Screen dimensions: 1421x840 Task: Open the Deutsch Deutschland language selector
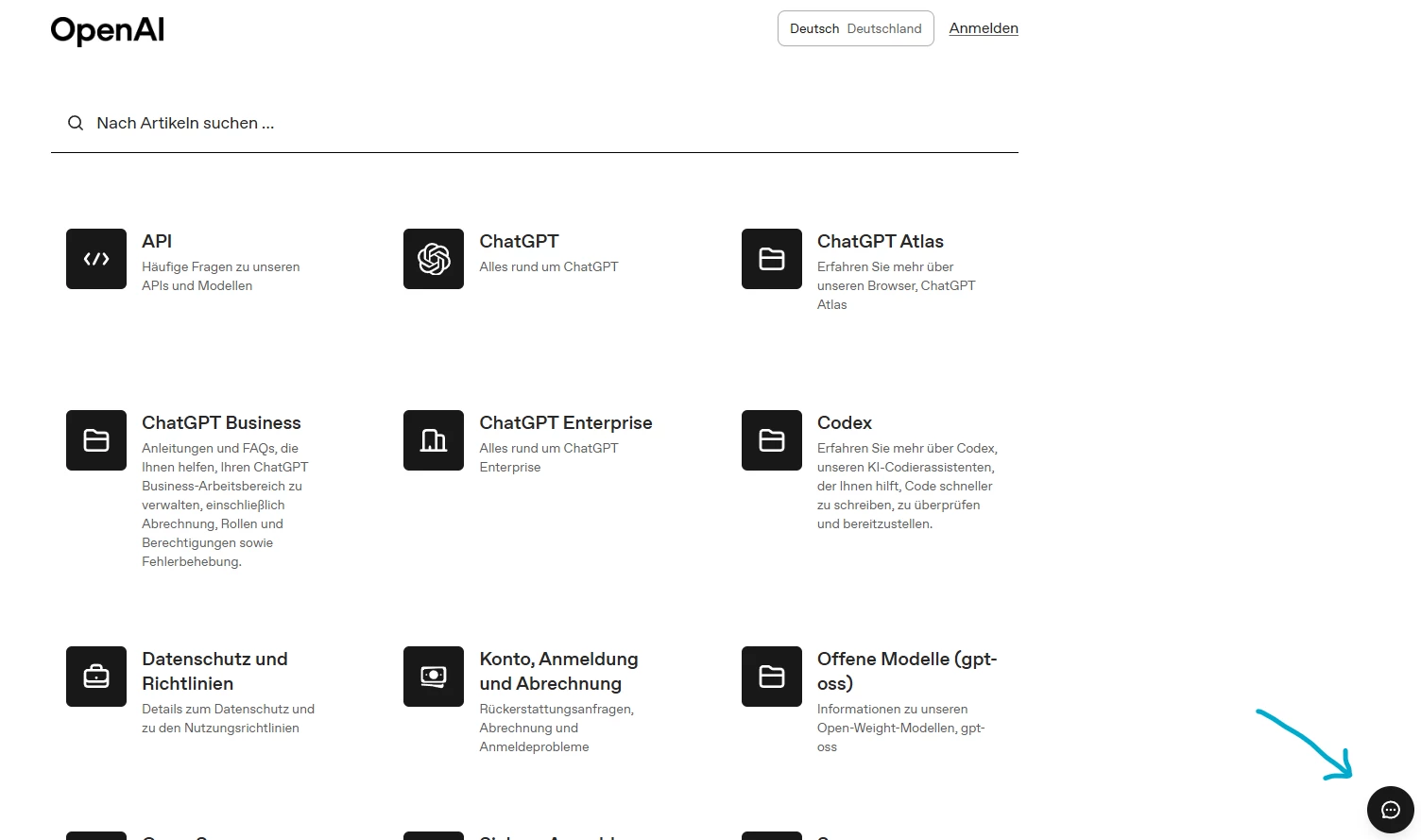pyautogui.click(x=856, y=28)
